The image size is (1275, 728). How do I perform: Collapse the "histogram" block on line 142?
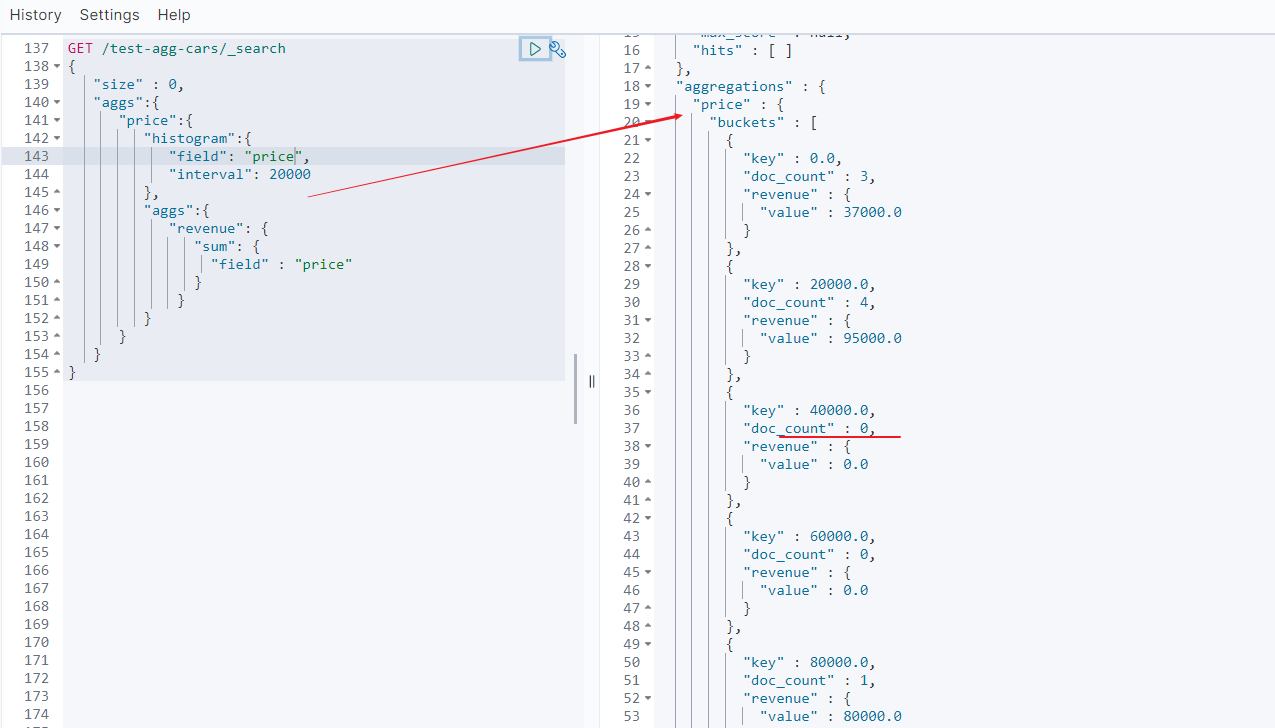coord(57,138)
